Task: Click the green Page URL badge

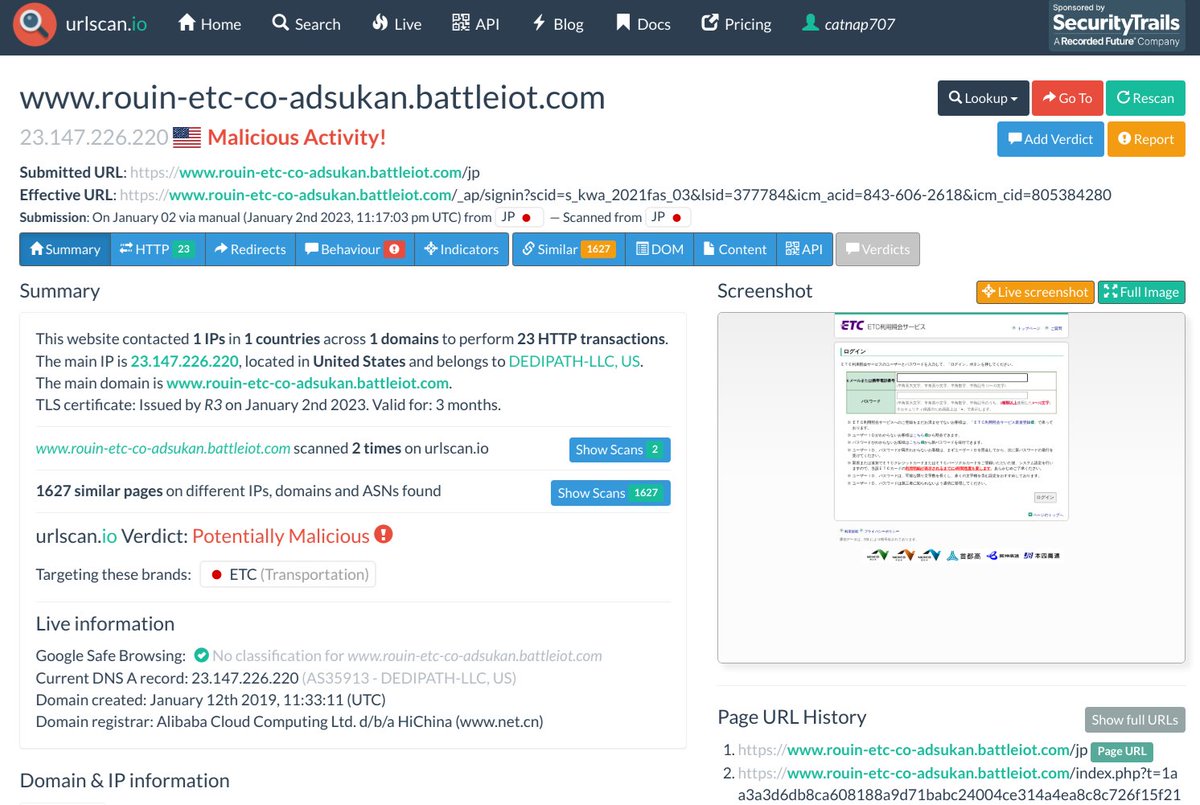Action: click(1122, 751)
